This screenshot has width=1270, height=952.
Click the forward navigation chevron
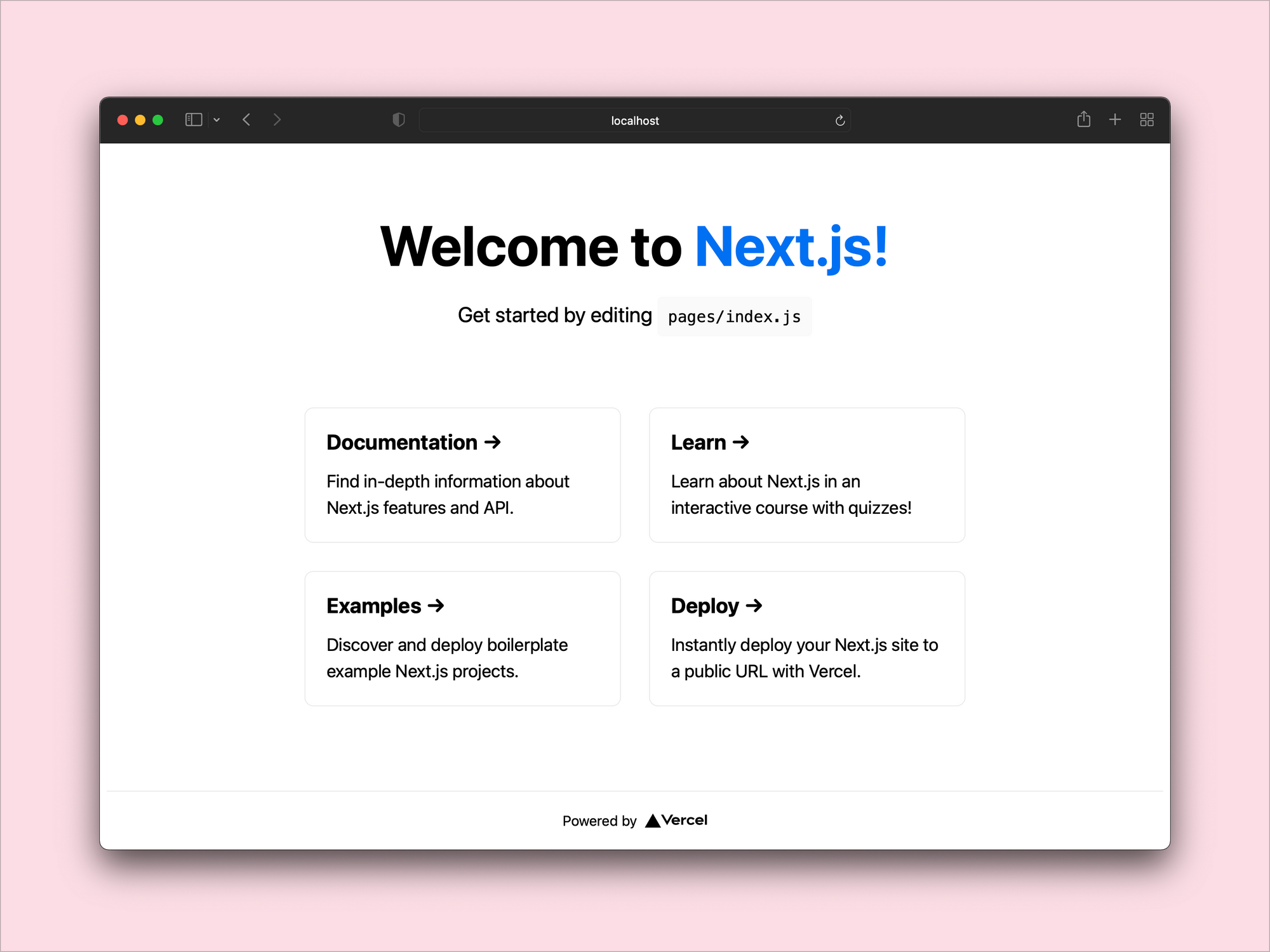[277, 119]
